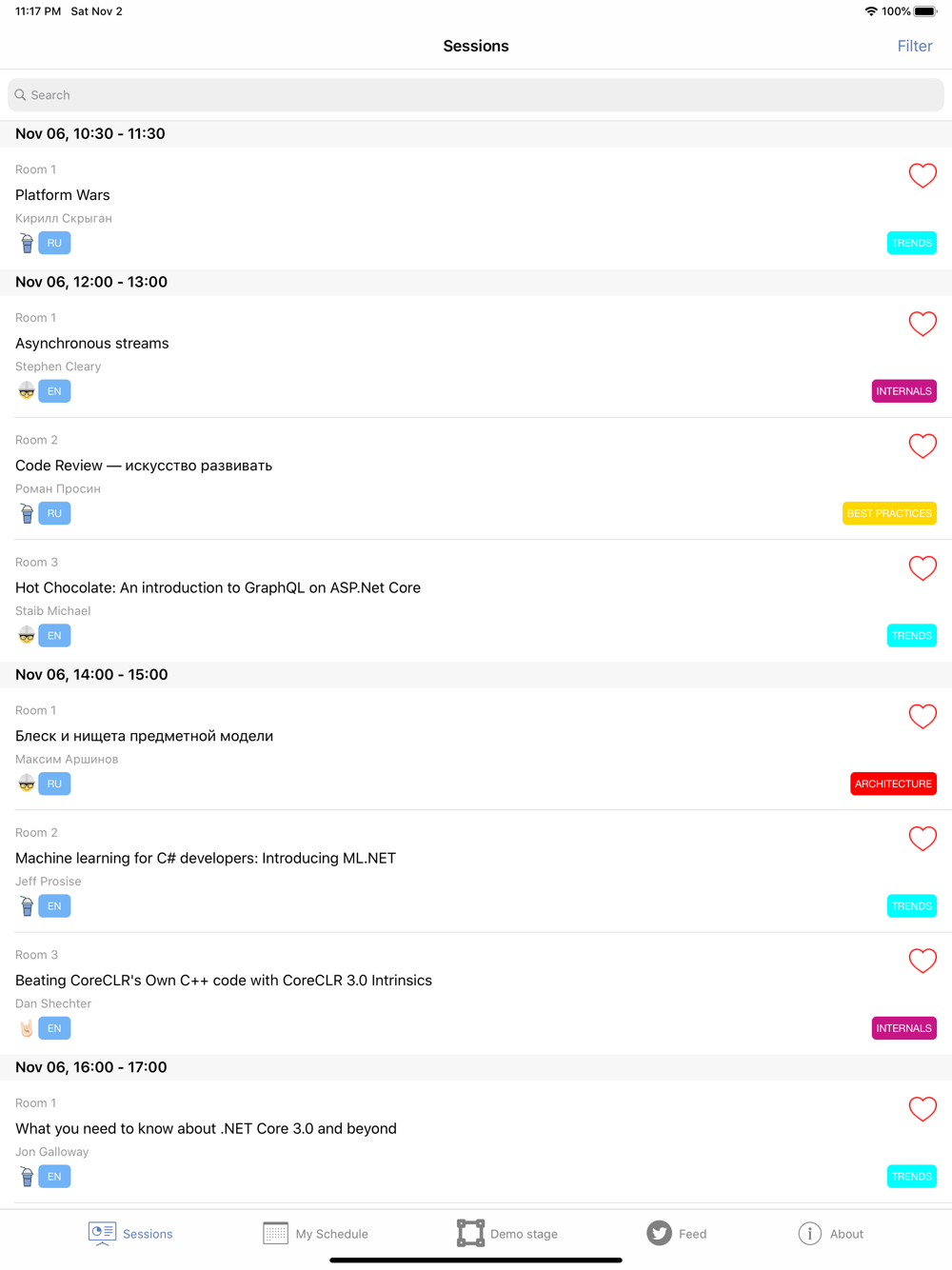952x1270 pixels.
Task: Click the rock-hand icon for CoreCLR Intrinsics session
Action: coord(27,1028)
